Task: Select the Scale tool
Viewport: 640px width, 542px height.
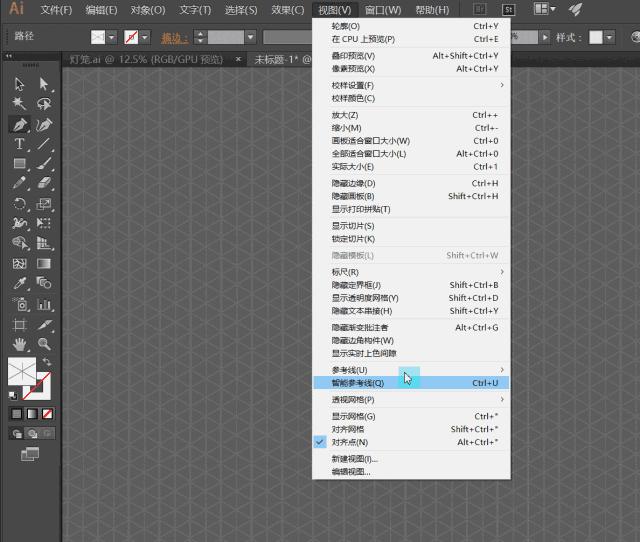Action: (x=44, y=203)
